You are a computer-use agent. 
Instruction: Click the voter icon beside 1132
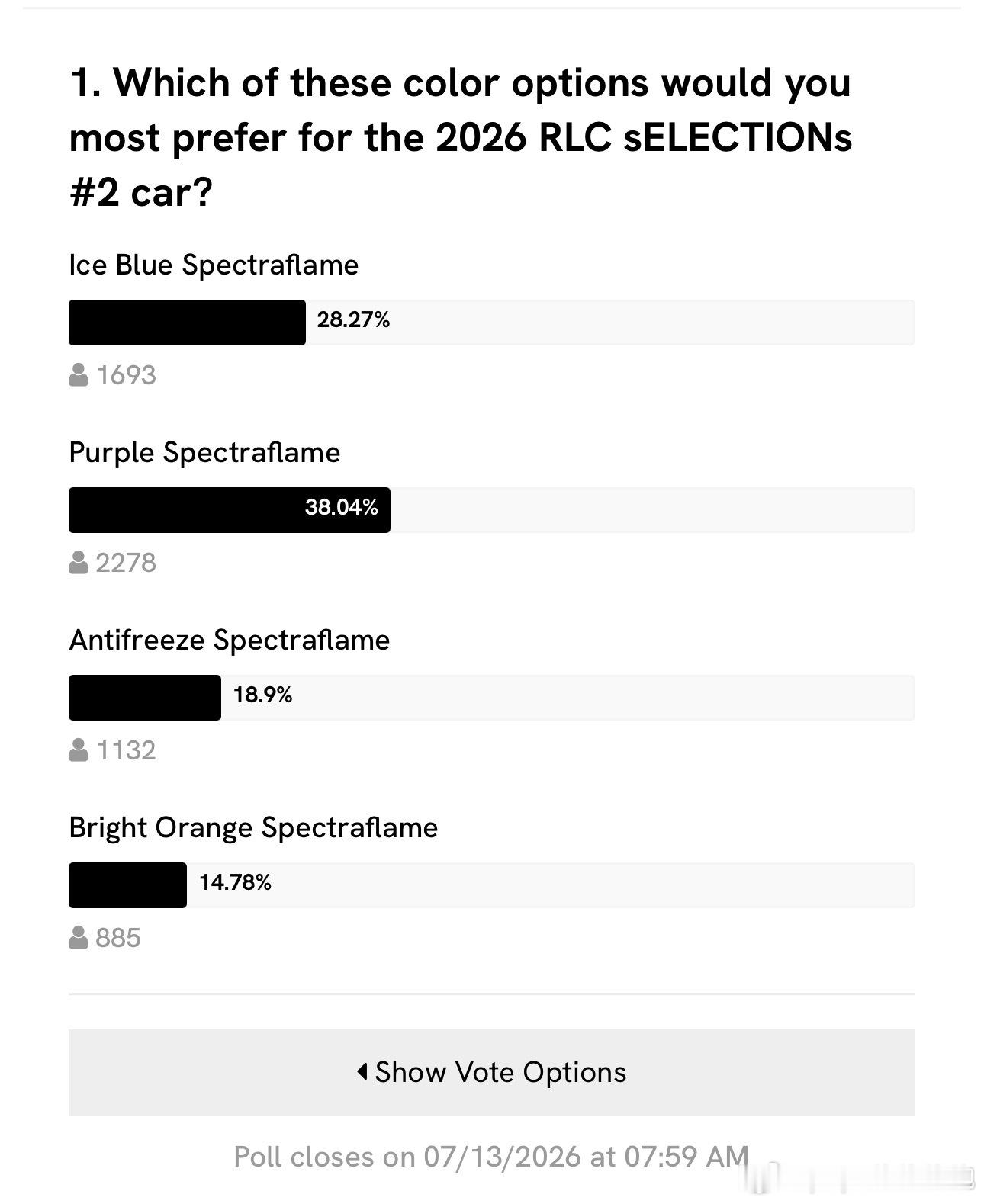point(79,750)
